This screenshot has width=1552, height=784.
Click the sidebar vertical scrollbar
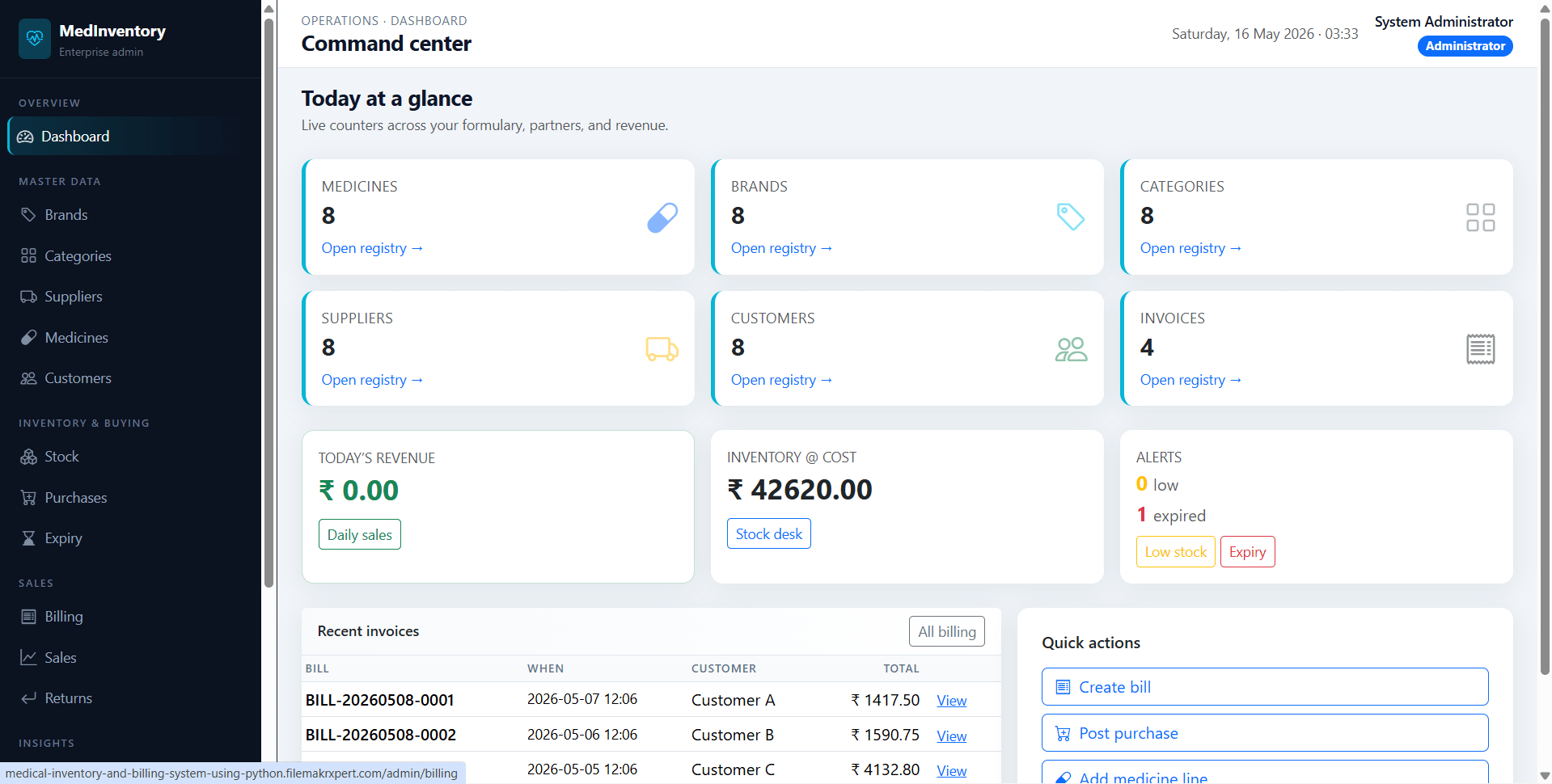tap(269, 303)
